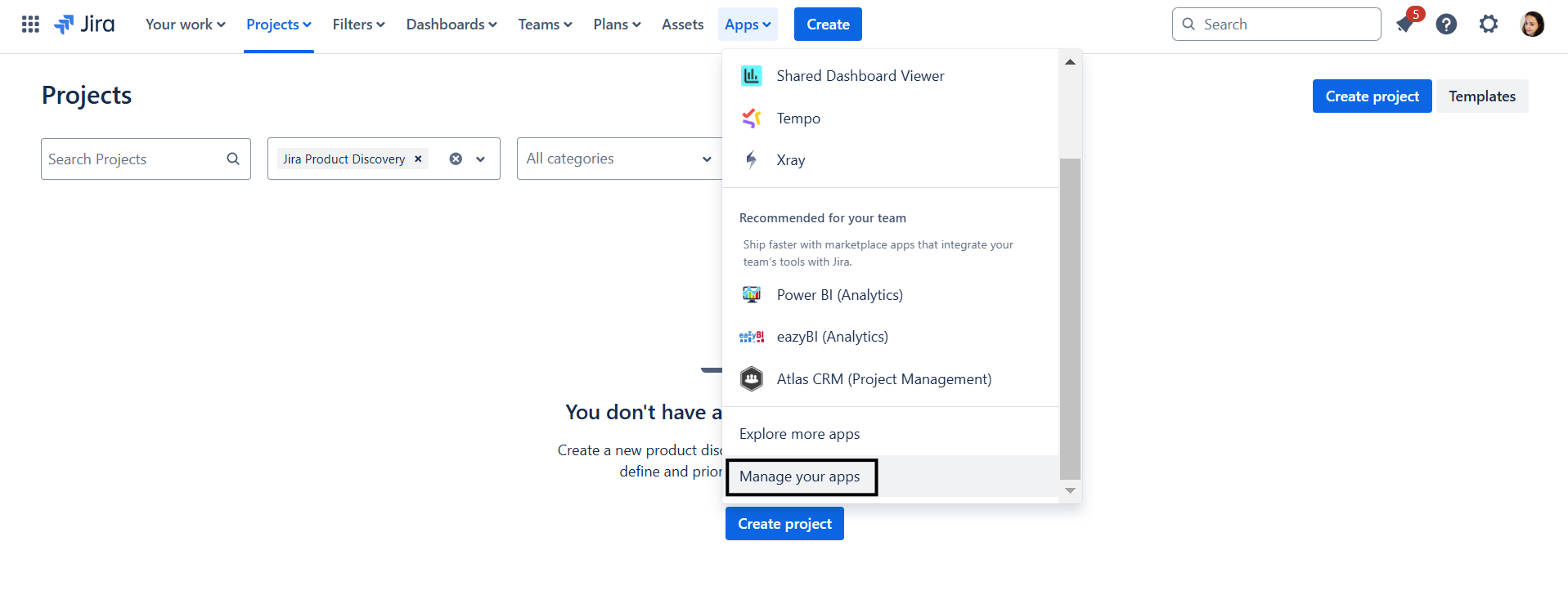Select eazyBI (Analytics)
The image size is (1568, 595).
891,337
